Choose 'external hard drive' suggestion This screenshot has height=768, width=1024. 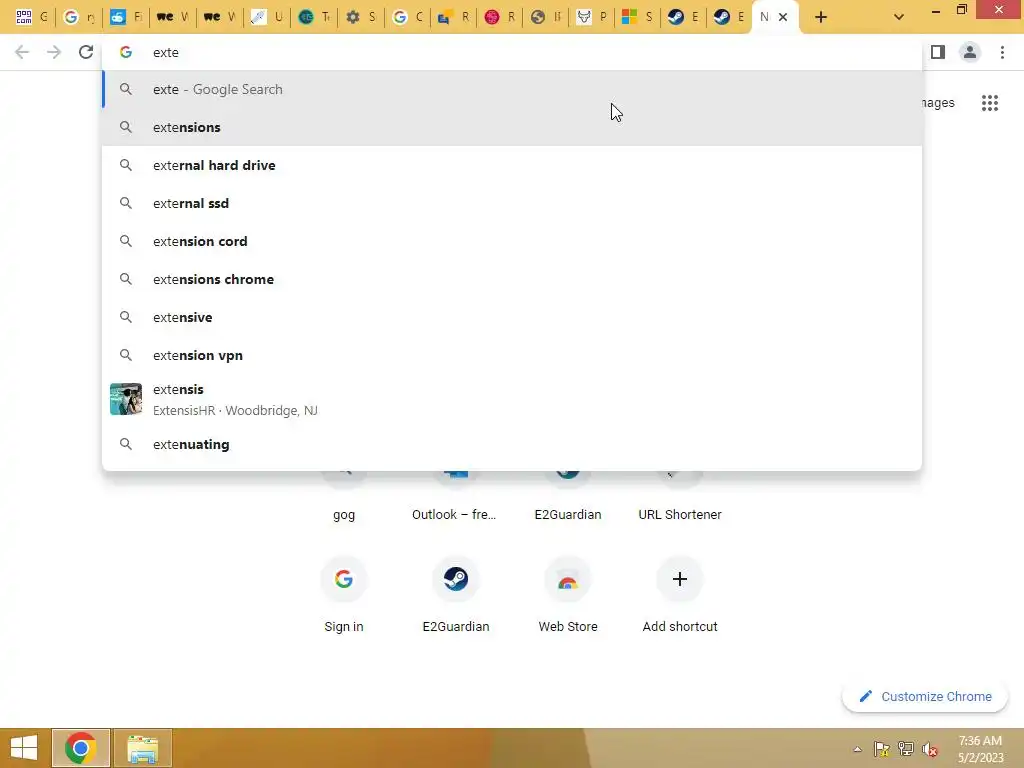[x=512, y=165]
